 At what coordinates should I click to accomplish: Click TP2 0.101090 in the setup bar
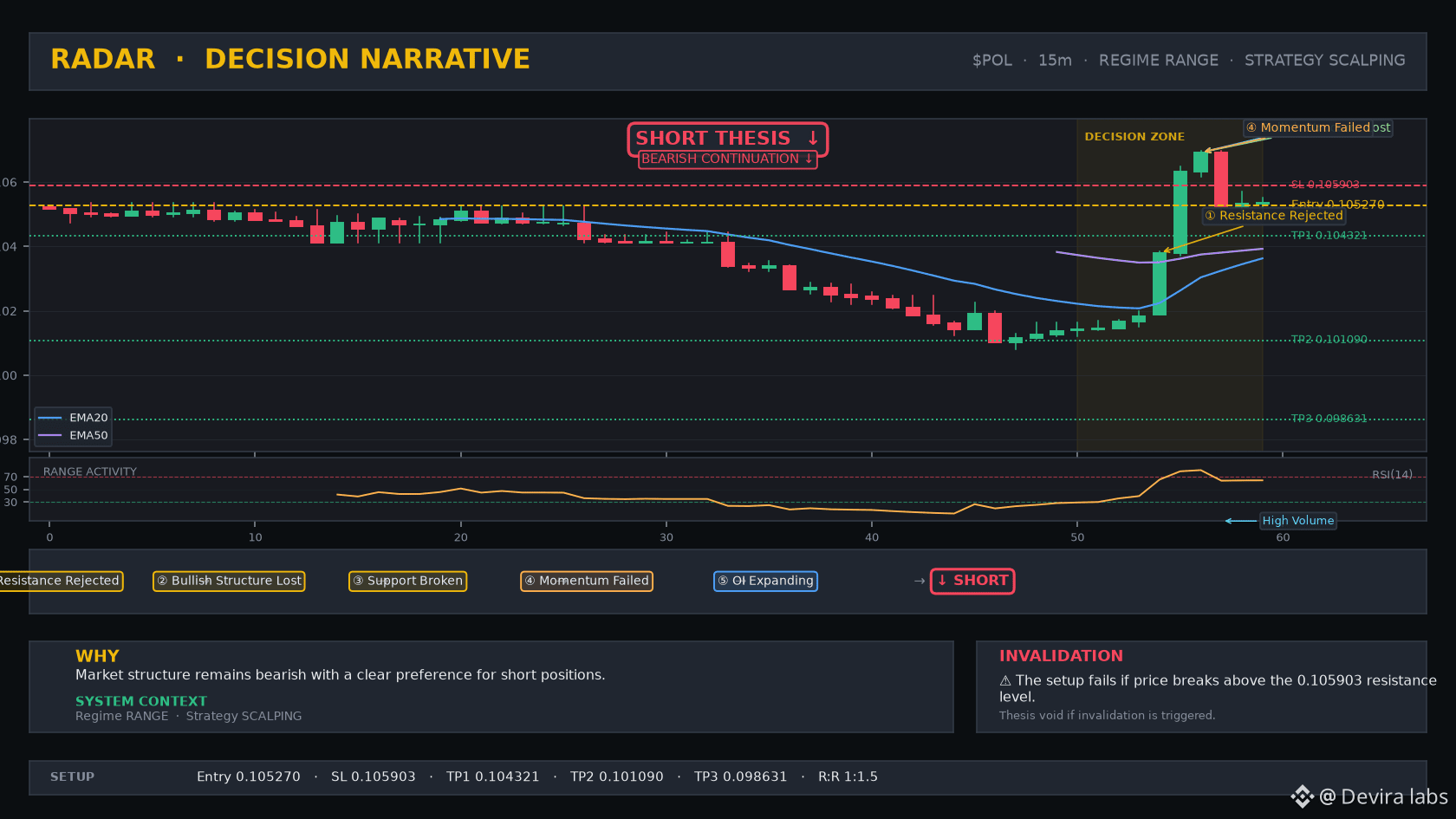(x=617, y=777)
